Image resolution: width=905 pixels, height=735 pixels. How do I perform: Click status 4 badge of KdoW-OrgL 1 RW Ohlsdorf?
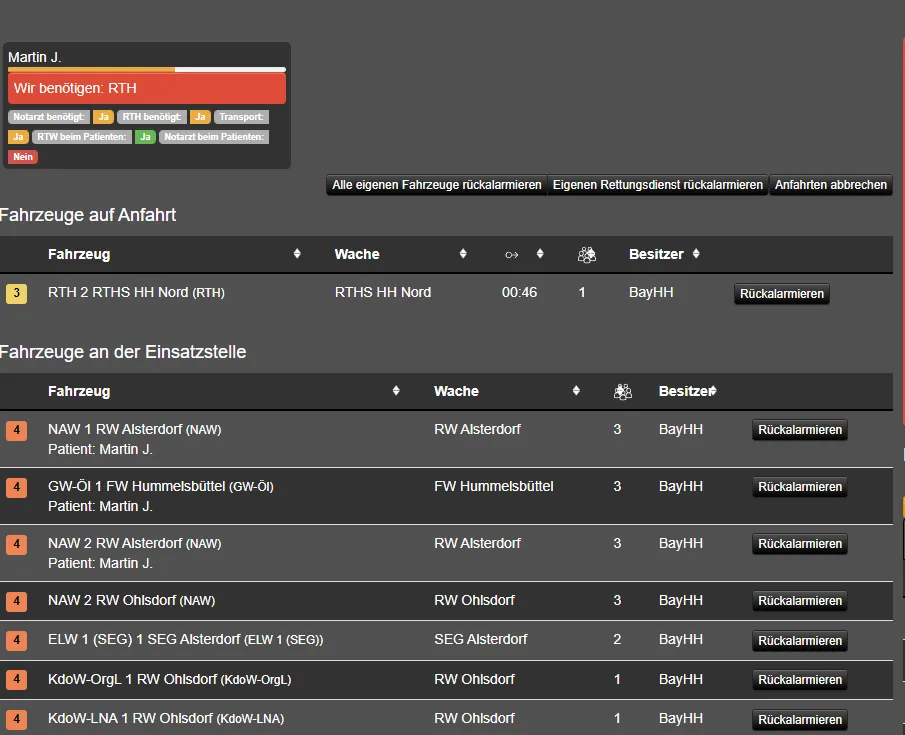tap(16, 680)
